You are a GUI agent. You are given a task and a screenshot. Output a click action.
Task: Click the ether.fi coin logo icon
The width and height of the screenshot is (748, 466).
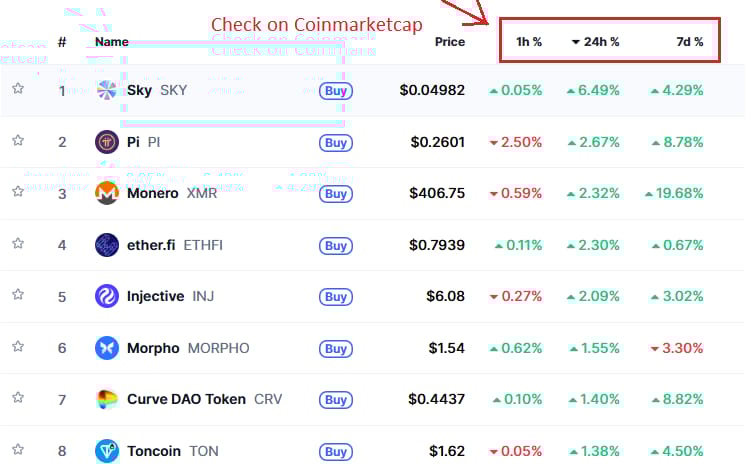click(107, 245)
